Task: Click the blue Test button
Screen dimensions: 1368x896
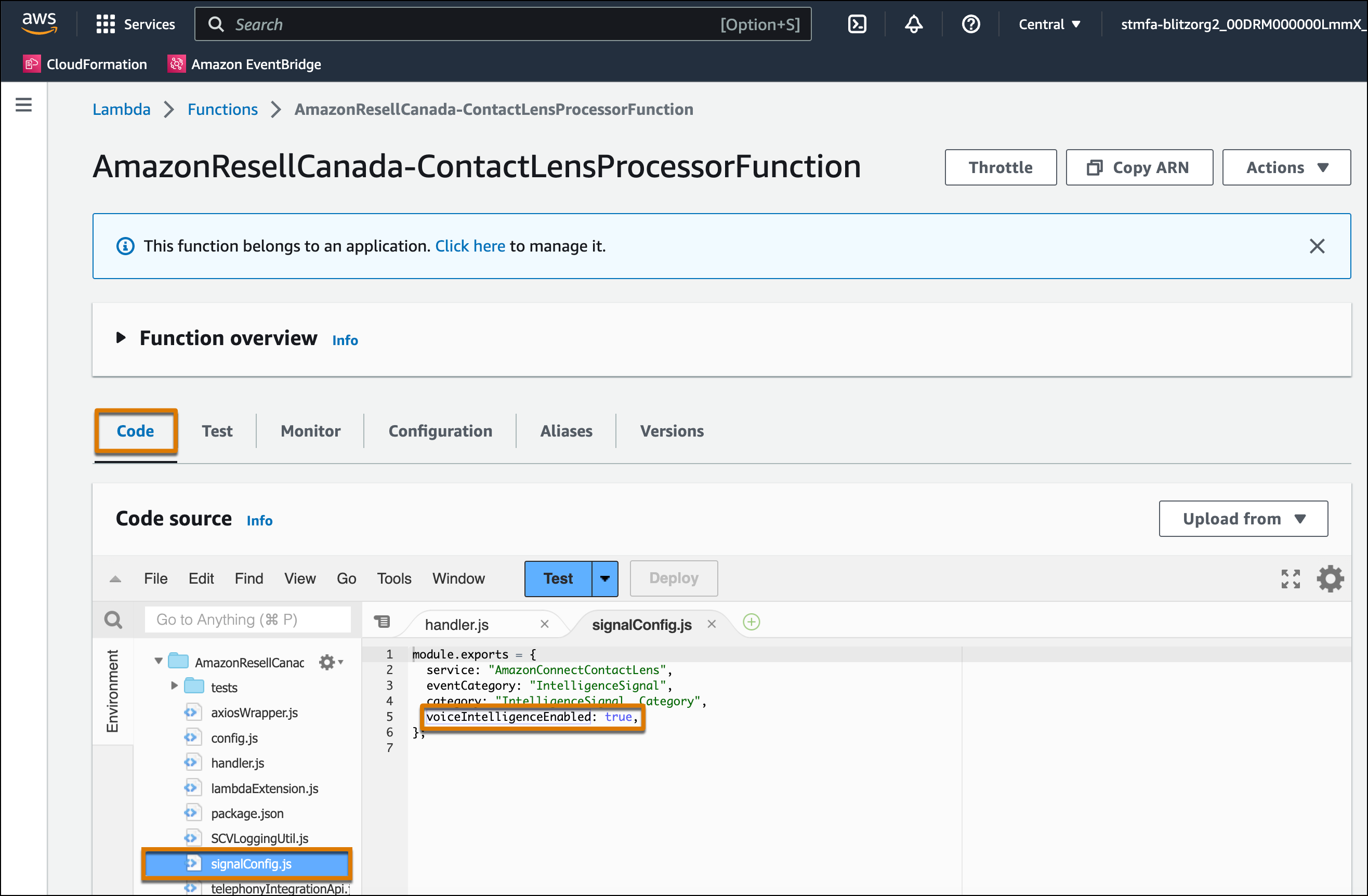Action: pos(558,578)
